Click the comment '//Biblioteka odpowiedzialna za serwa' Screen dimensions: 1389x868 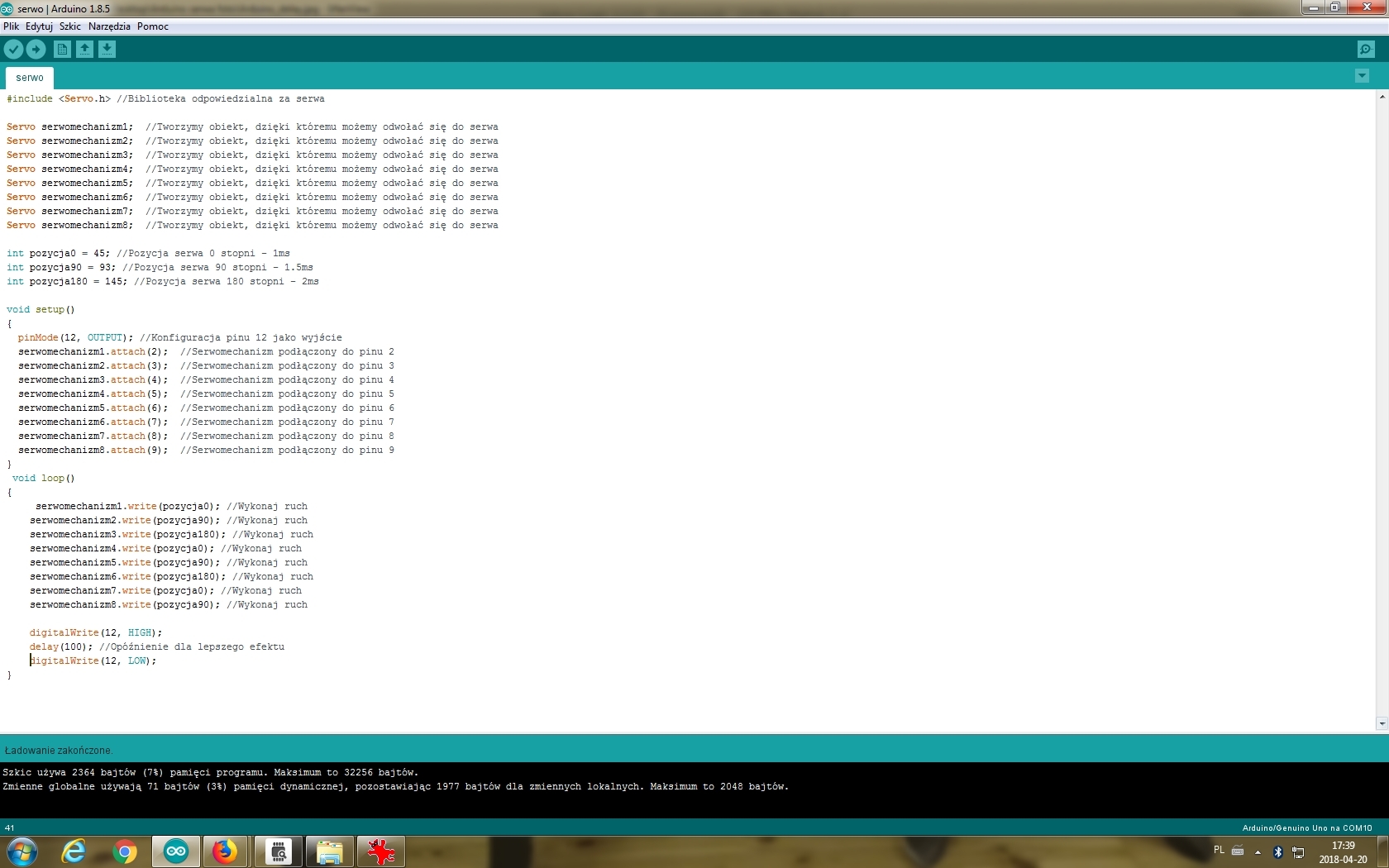pyautogui.click(x=221, y=99)
